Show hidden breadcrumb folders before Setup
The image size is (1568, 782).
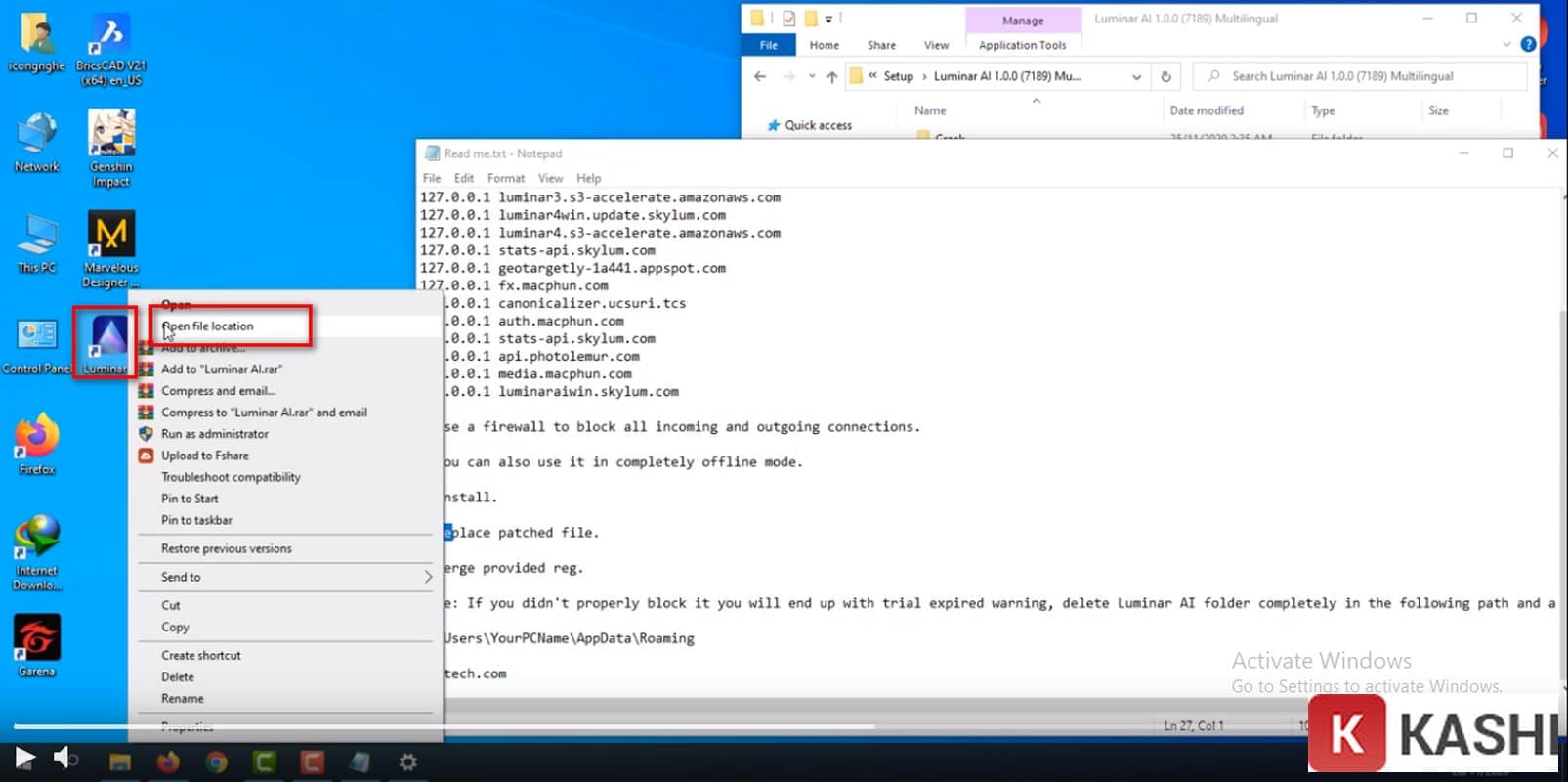(872, 76)
